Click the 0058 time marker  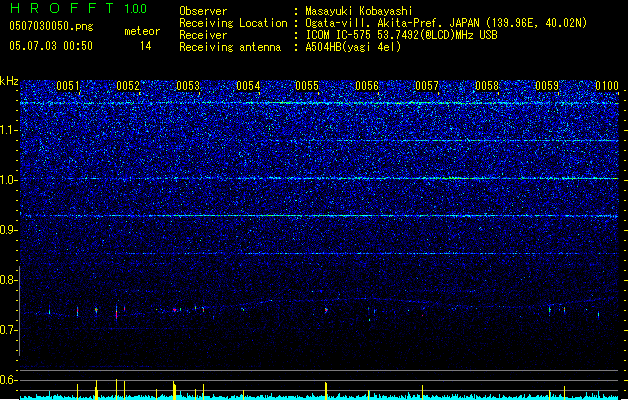point(487,86)
